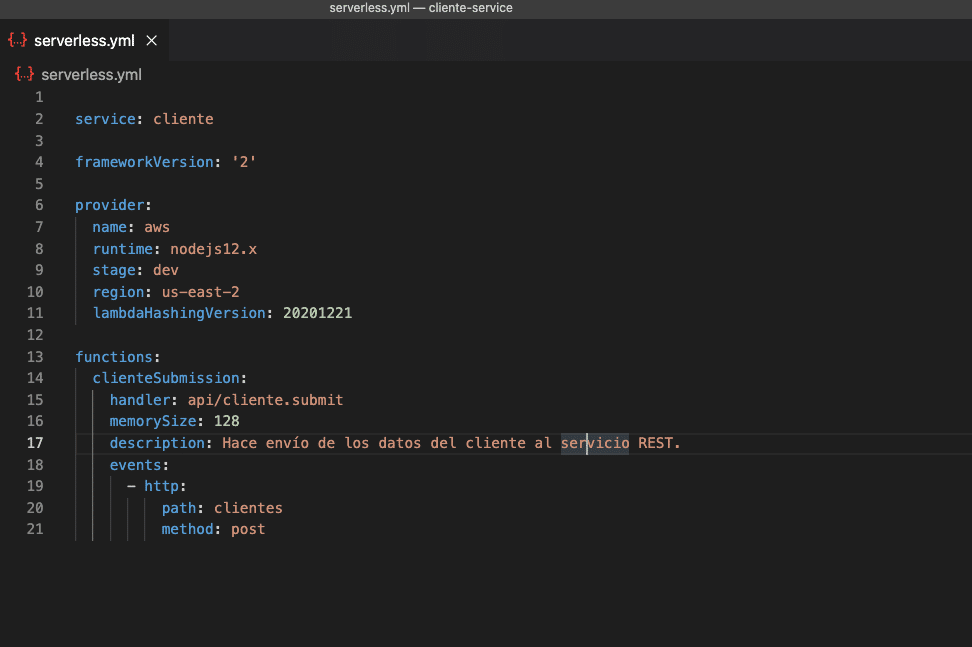Click the 'frameworkVersion' key
The height and width of the screenshot is (647, 972).
[x=144, y=162]
